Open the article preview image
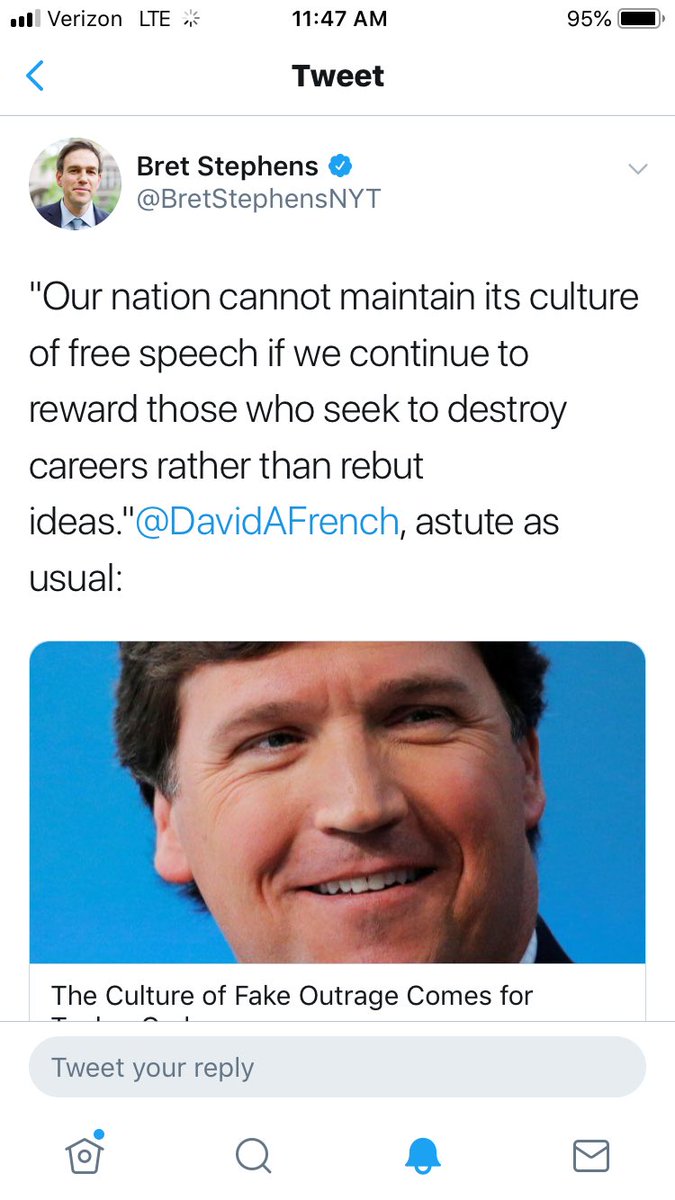The width and height of the screenshot is (675, 1200). [337, 802]
